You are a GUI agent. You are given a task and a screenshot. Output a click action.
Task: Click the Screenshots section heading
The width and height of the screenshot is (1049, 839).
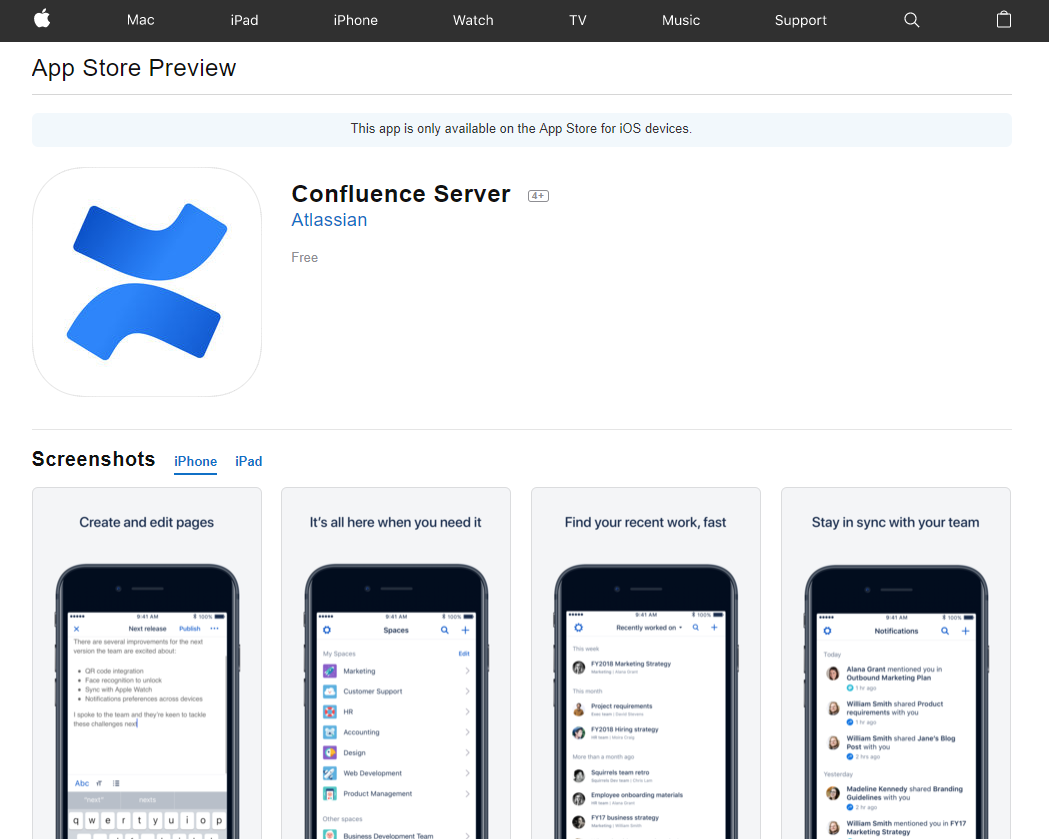pyautogui.click(x=94, y=460)
